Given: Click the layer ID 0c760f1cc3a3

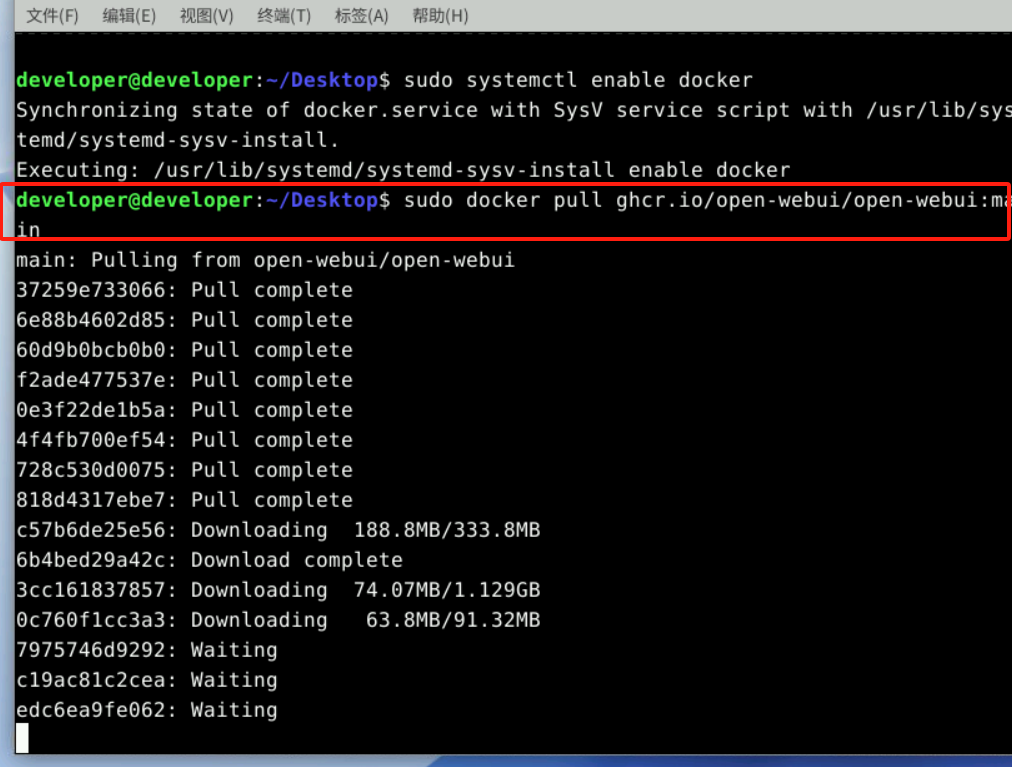Looking at the screenshot, I should (x=91, y=620).
